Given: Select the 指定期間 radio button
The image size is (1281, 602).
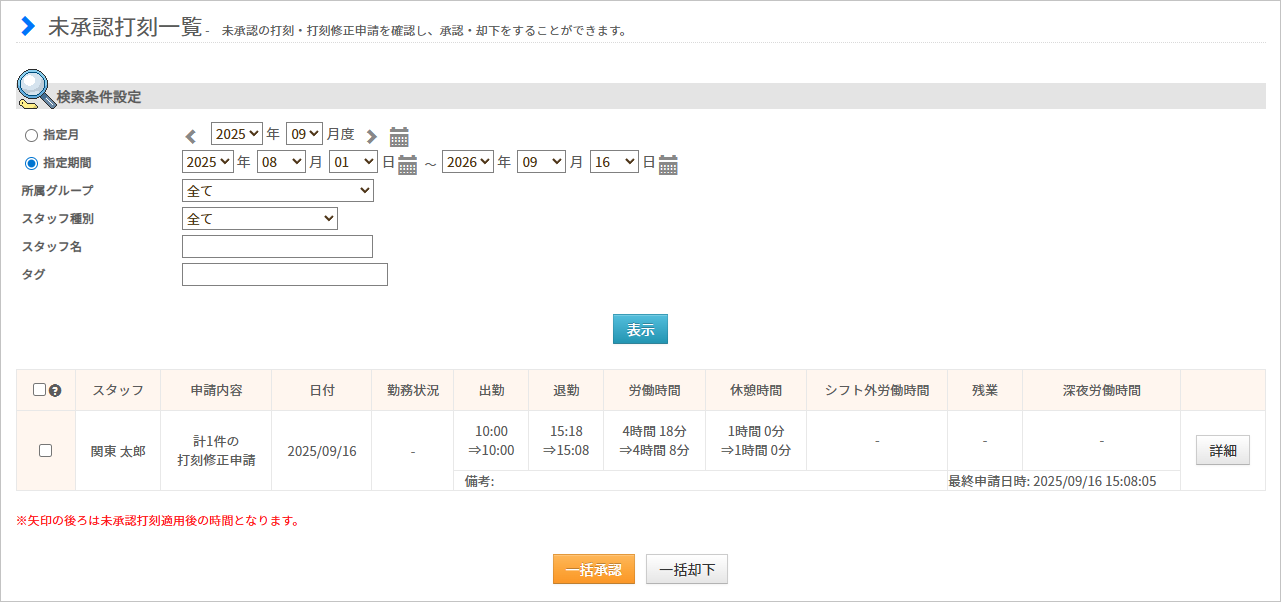Looking at the screenshot, I should click(x=31, y=163).
